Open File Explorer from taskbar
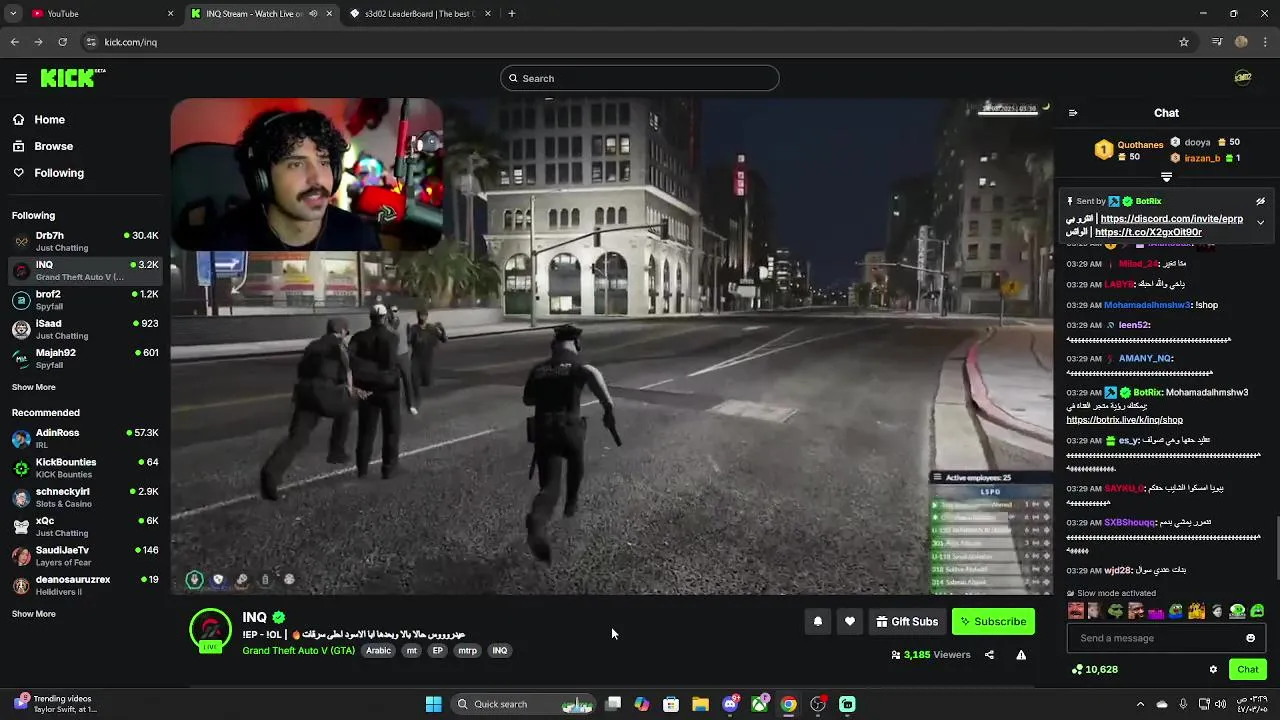 click(700, 704)
